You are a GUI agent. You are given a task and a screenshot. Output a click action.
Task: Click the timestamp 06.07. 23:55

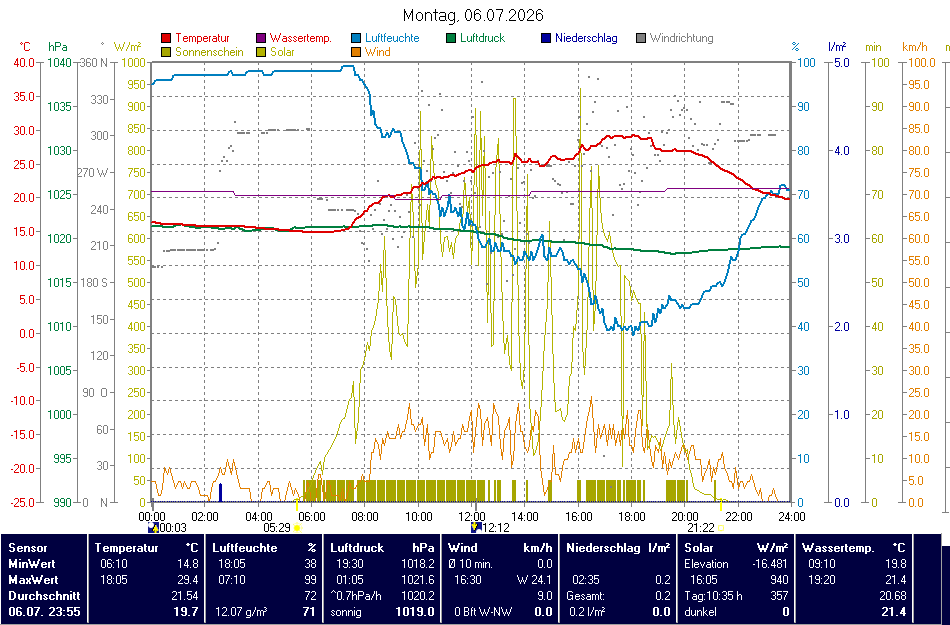(44, 612)
